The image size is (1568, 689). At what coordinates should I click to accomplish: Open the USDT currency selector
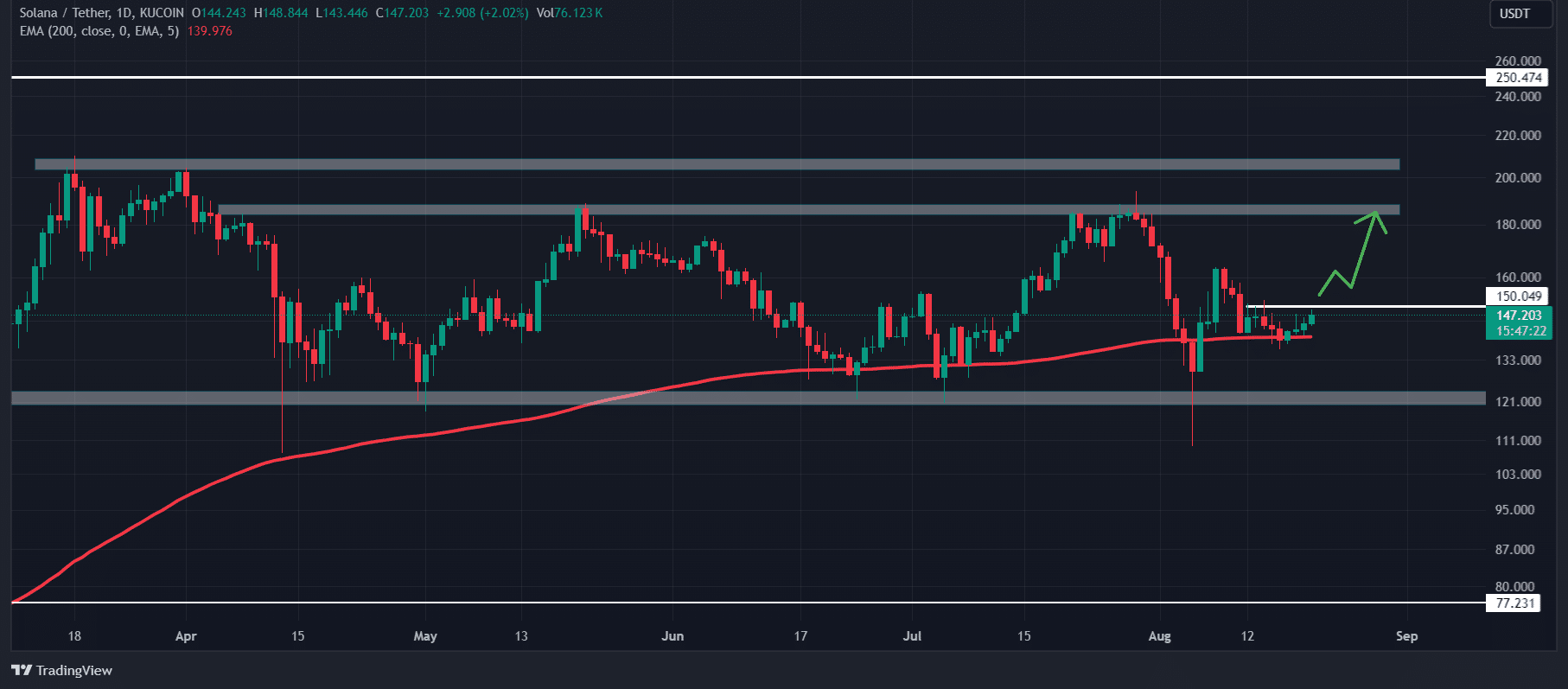[x=1520, y=14]
